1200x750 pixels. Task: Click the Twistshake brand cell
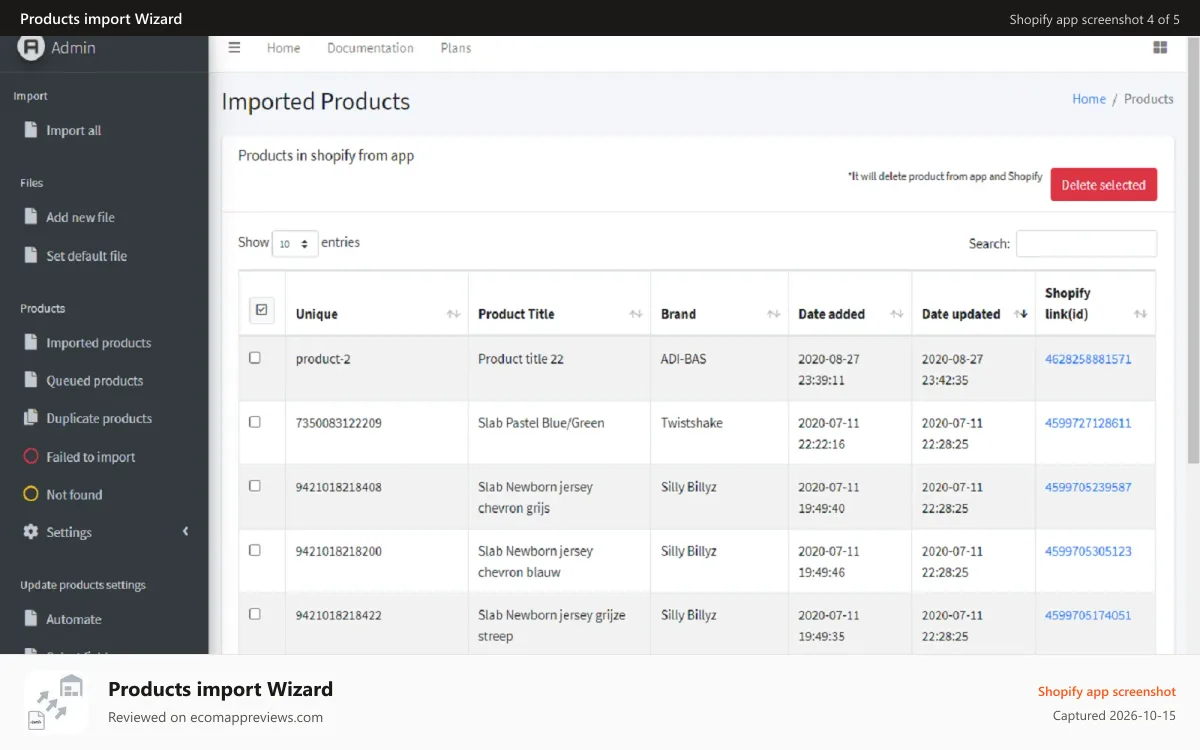pos(691,423)
